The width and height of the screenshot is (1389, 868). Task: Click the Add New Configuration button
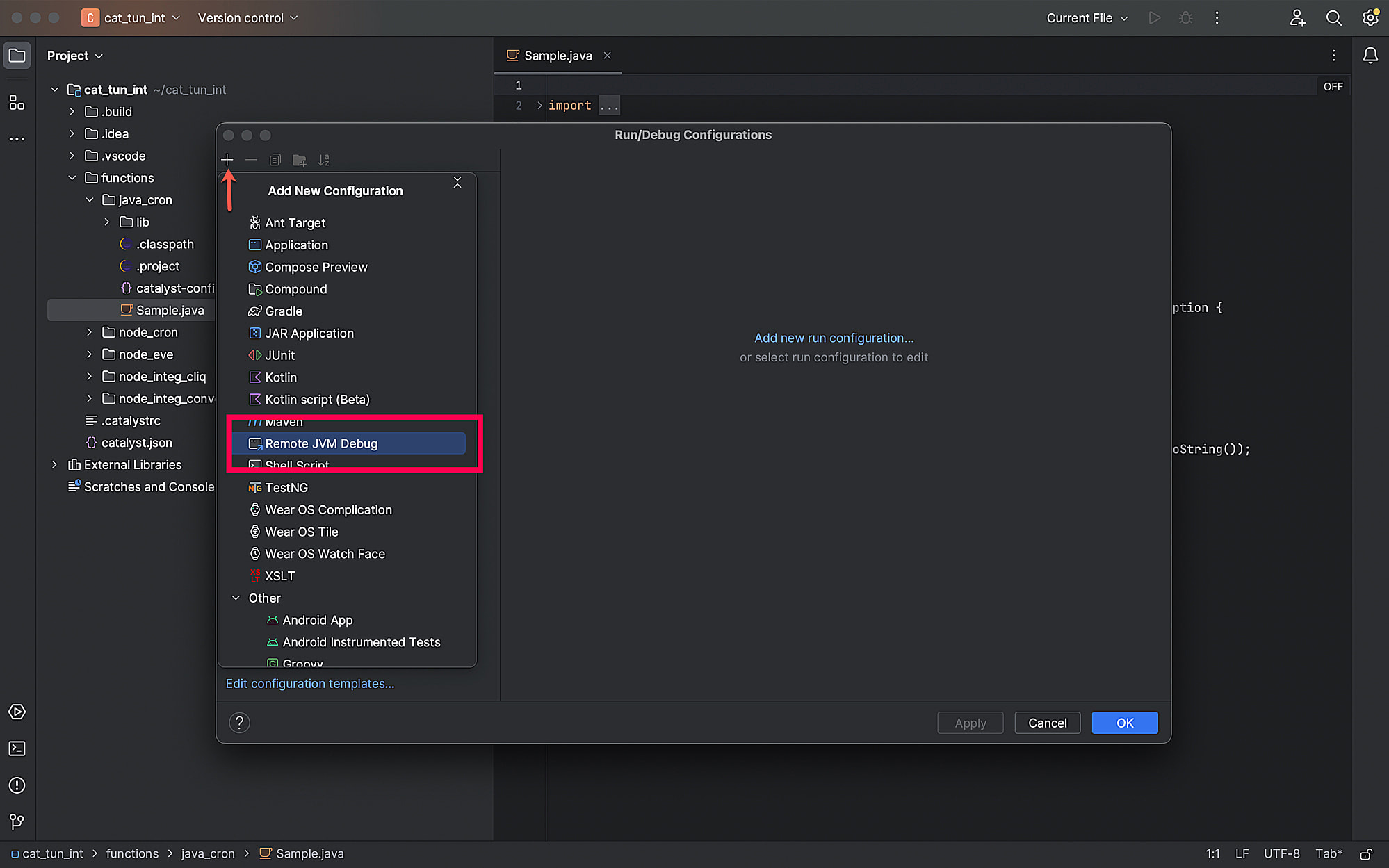tap(227, 160)
